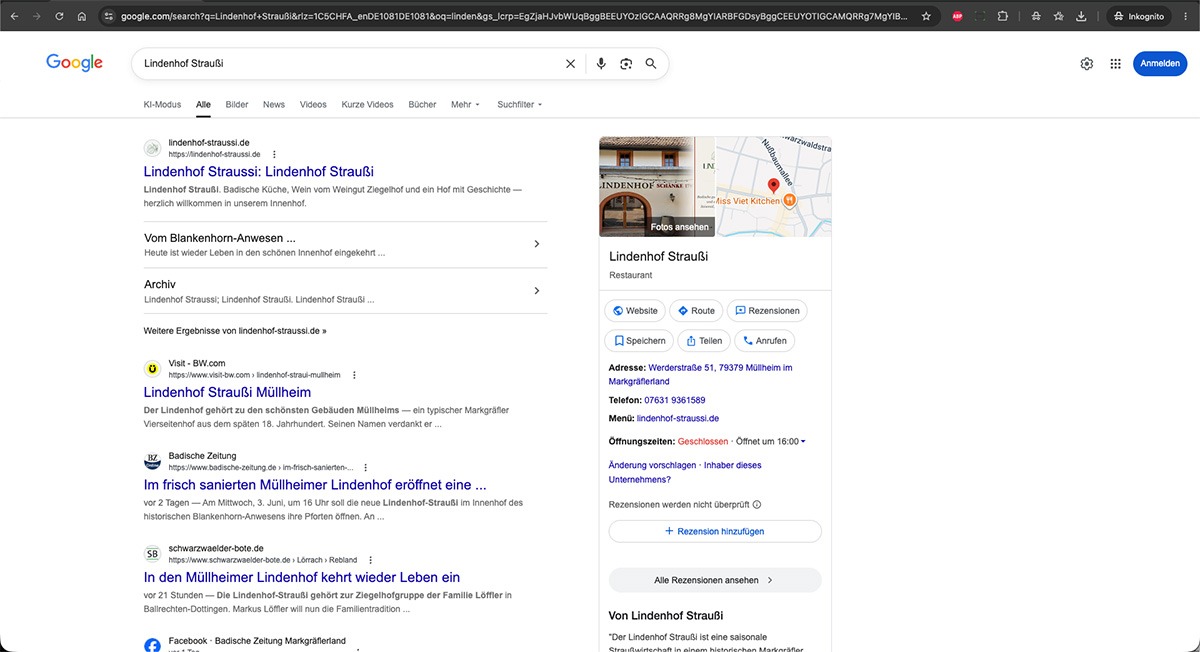
Task: Open the ABP Adblock Plus extension
Action: tap(957, 17)
